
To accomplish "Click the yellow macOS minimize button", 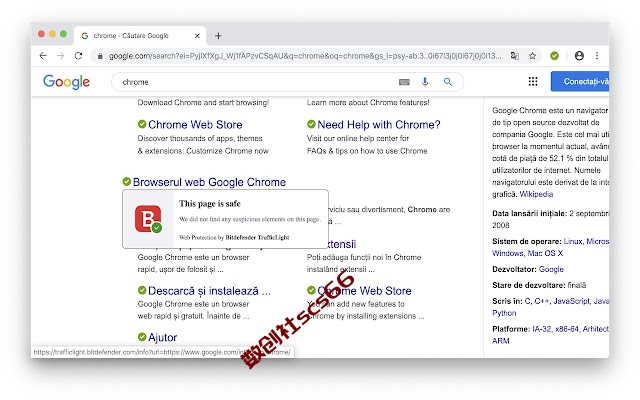I will (x=52, y=34).
